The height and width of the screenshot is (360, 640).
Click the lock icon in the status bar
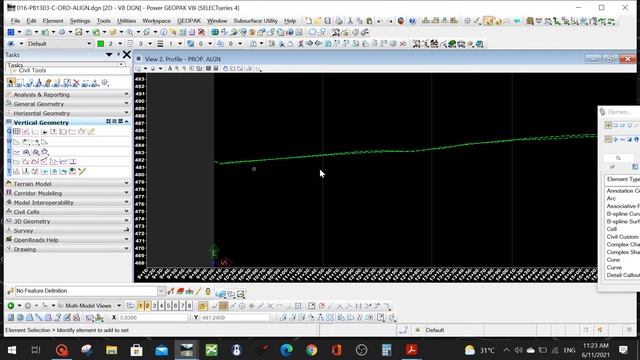pos(418,330)
